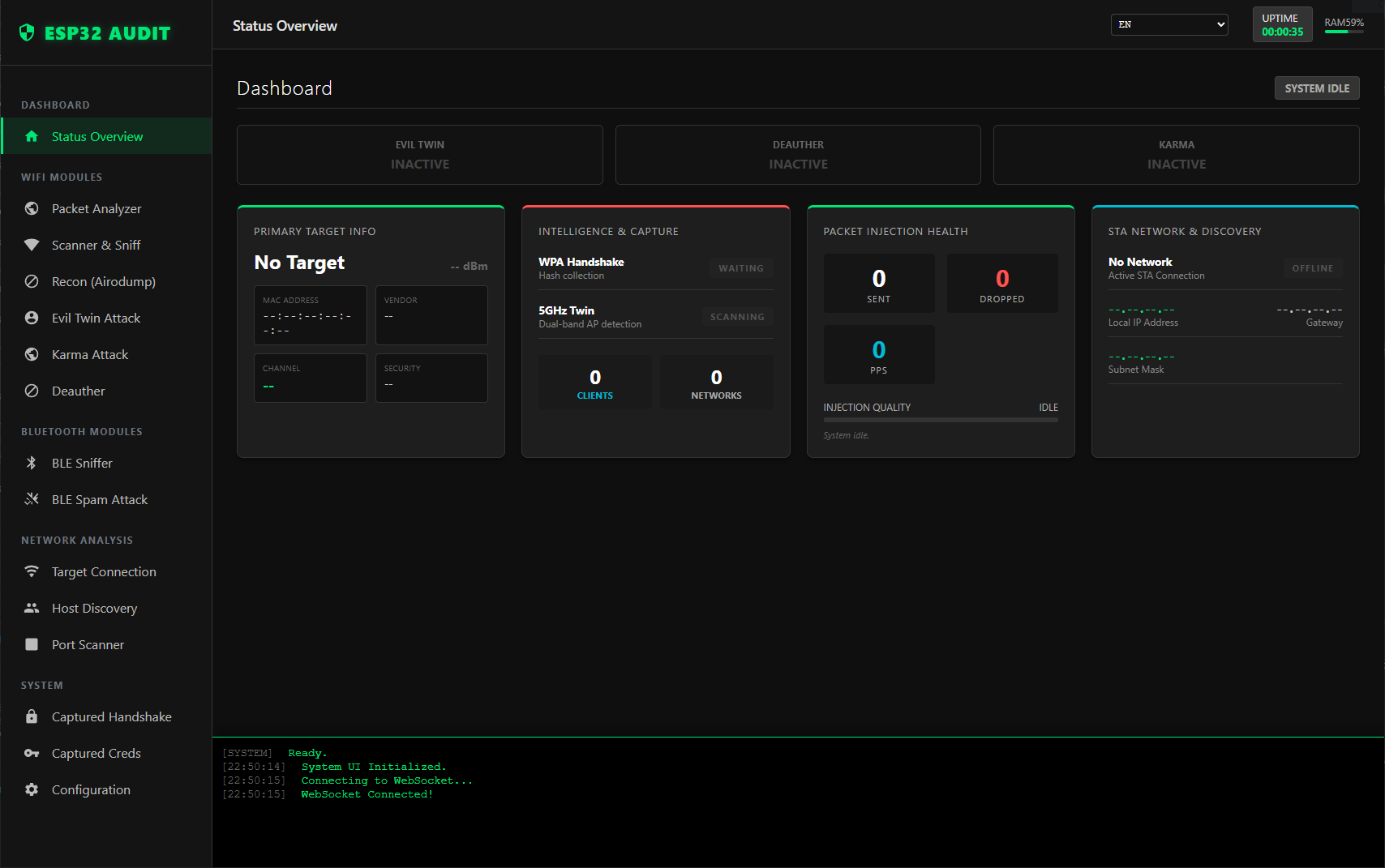The width and height of the screenshot is (1385, 868).
Task: View Captured Creds page
Action: coord(107,753)
